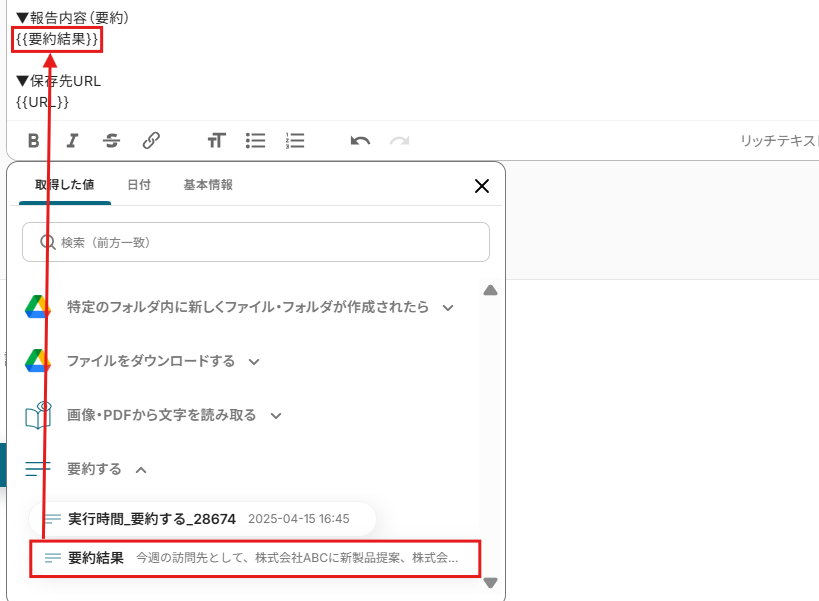This screenshot has width=819, height=601.
Task: Click the リッチテキスト mode label
Action: coord(779,140)
